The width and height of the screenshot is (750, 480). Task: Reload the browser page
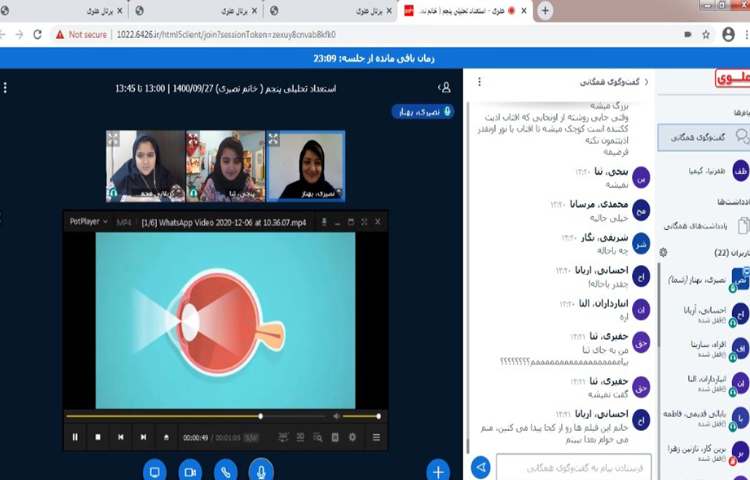click(37, 34)
